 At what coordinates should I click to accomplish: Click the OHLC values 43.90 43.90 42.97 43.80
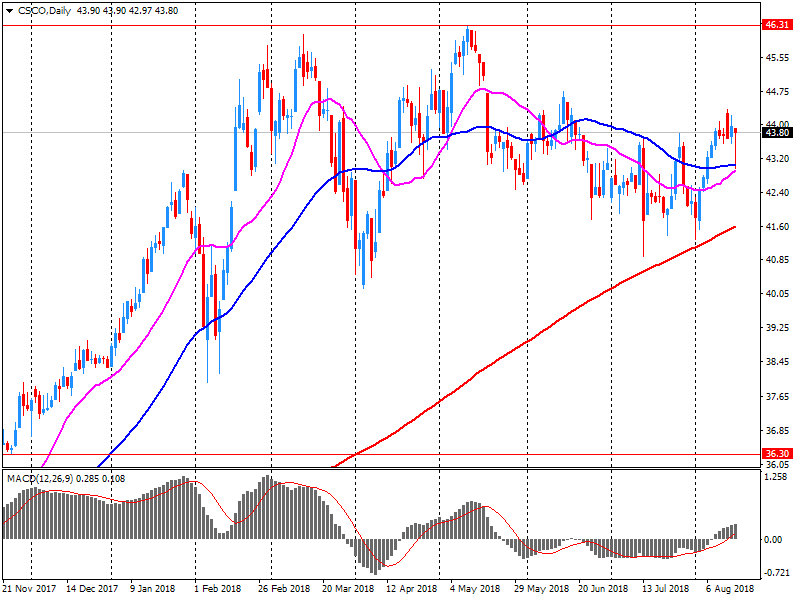(128, 11)
